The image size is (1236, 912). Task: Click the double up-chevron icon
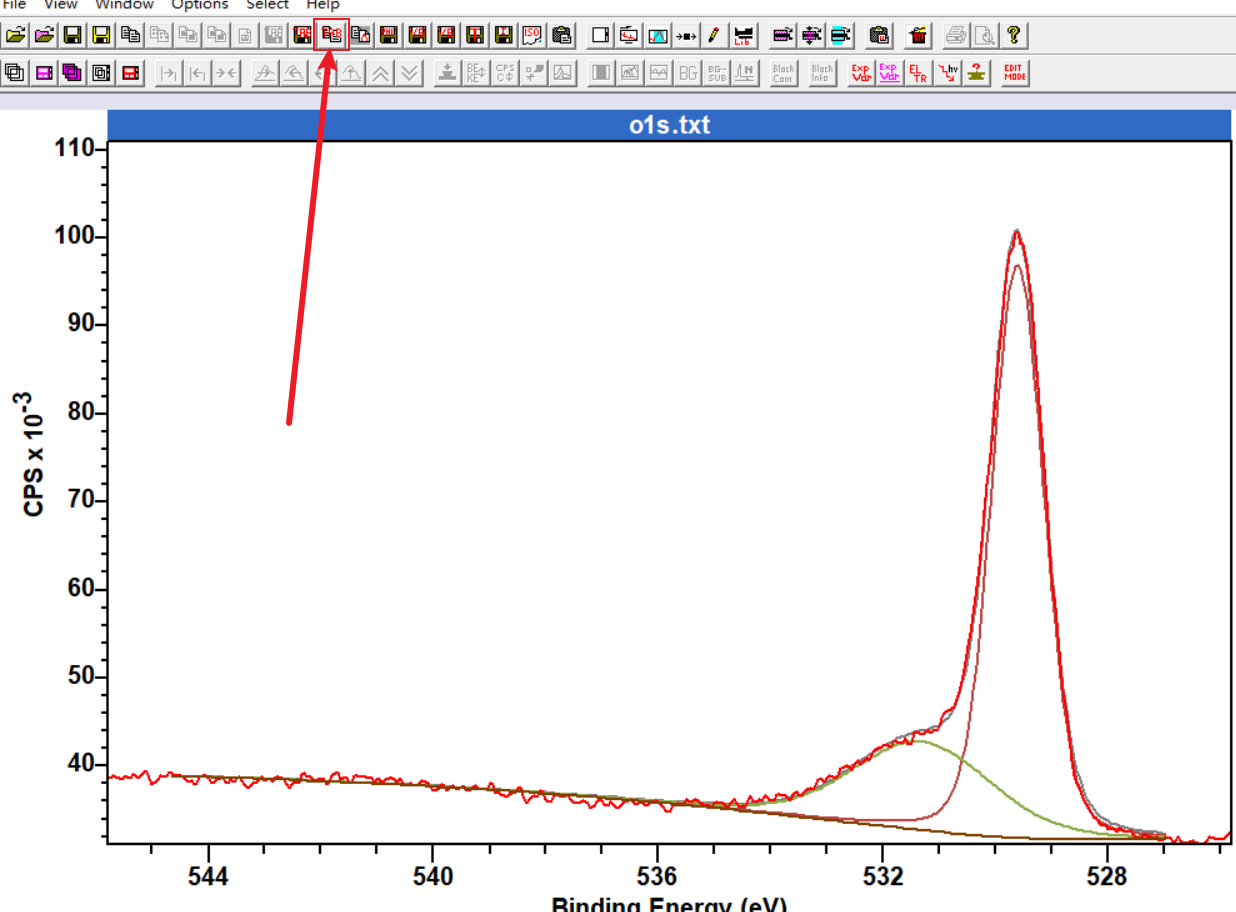(380, 73)
